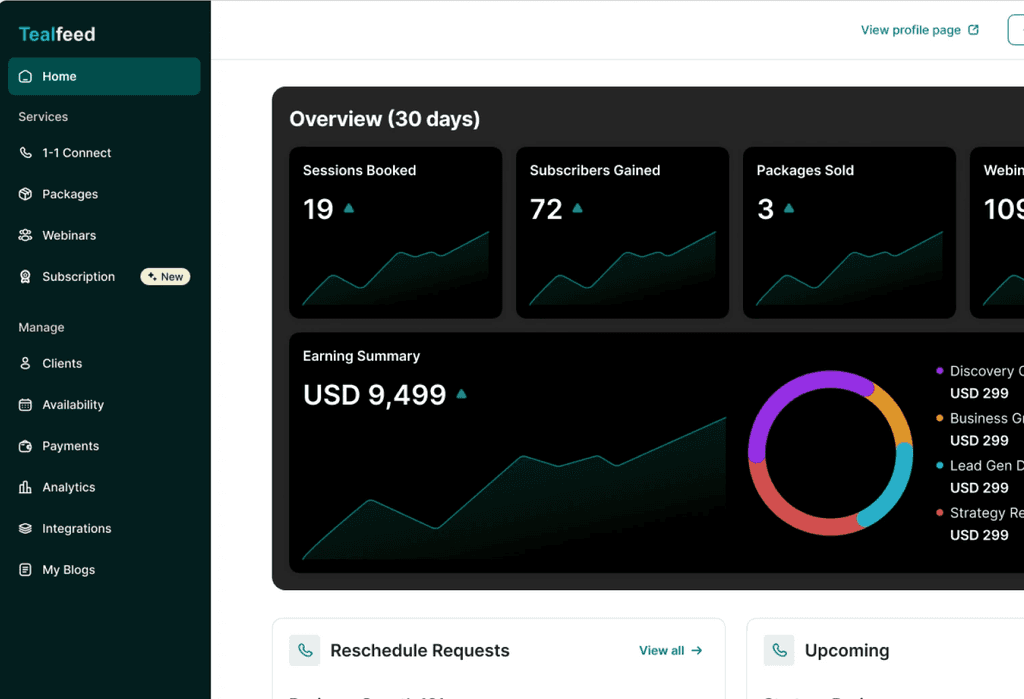Click the Integrations layers icon
This screenshot has height=699, width=1024.
click(x=25, y=528)
